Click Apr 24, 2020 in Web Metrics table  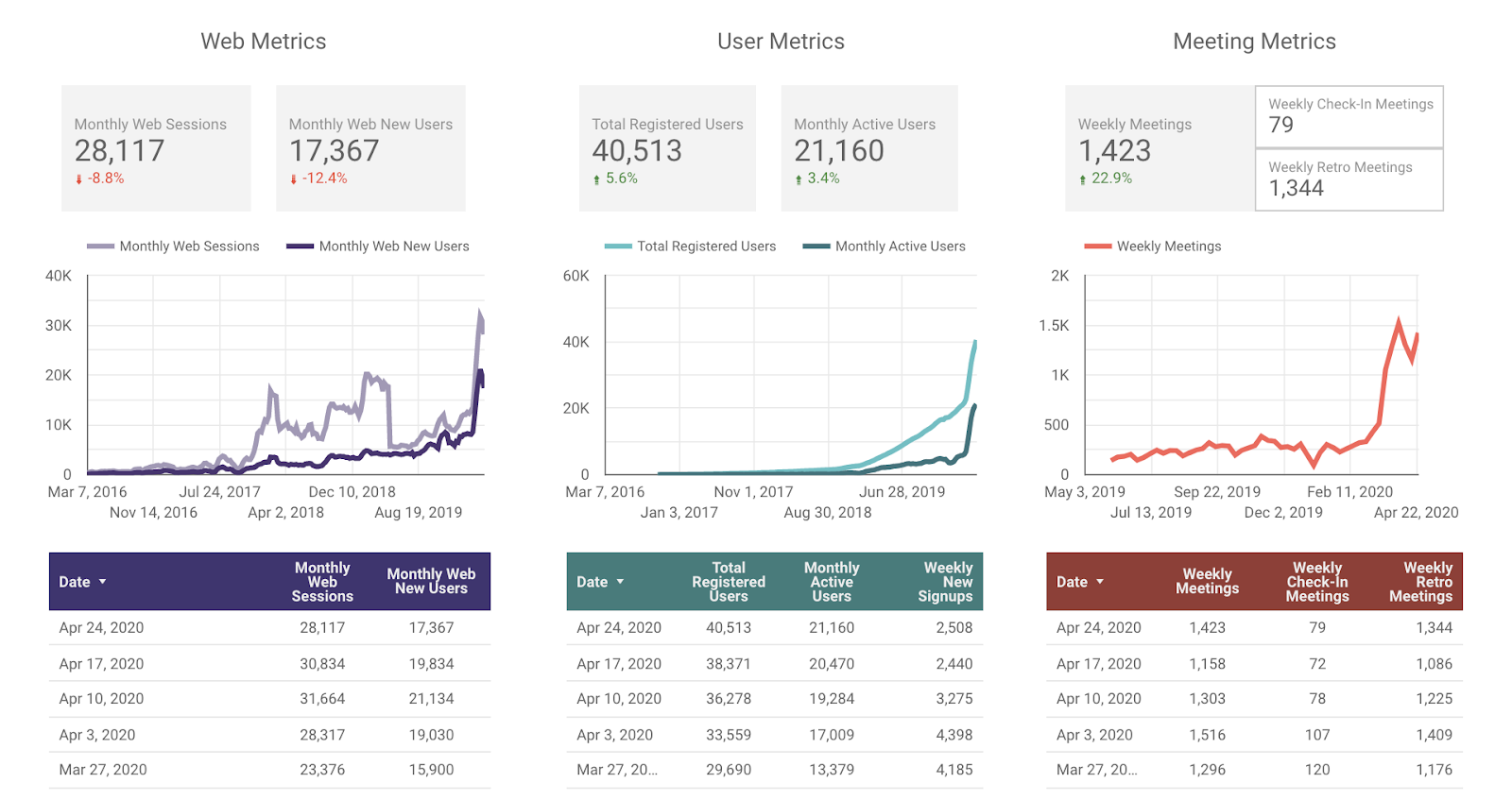[x=101, y=627]
